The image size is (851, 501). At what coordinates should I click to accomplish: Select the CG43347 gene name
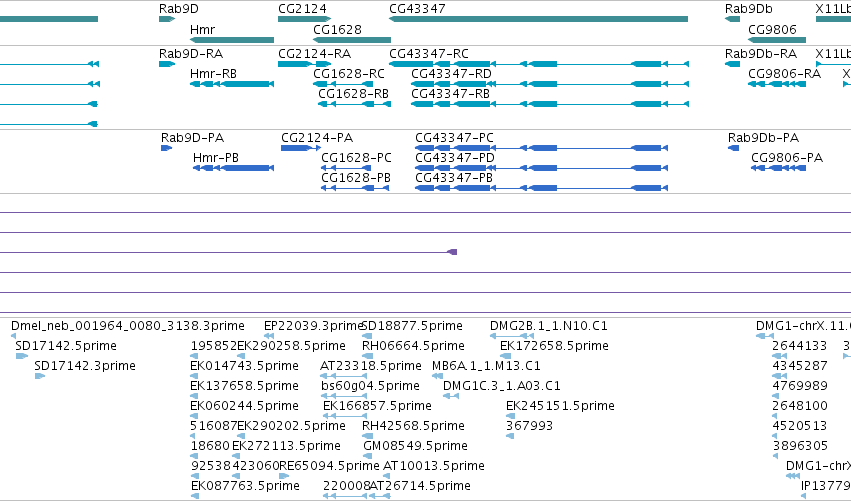[x=417, y=9]
